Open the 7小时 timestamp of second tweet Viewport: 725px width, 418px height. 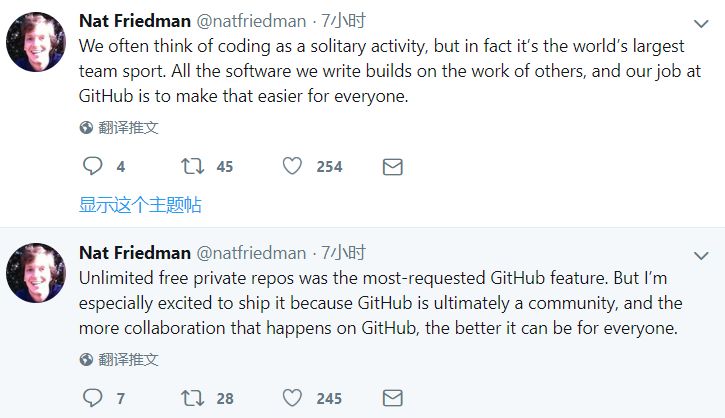344,253
